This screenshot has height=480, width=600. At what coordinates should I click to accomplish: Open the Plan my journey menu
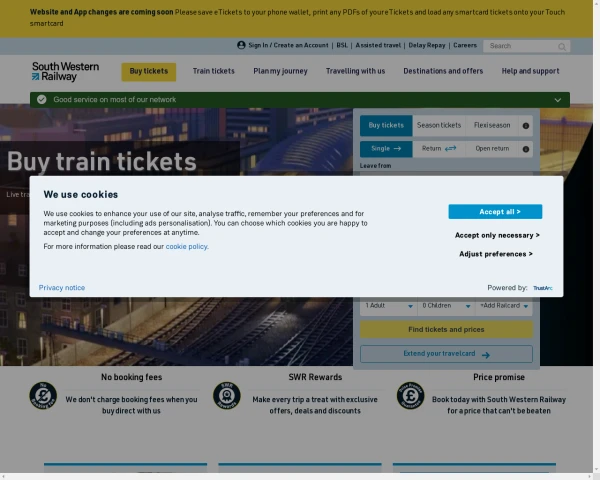pos(280,71)
